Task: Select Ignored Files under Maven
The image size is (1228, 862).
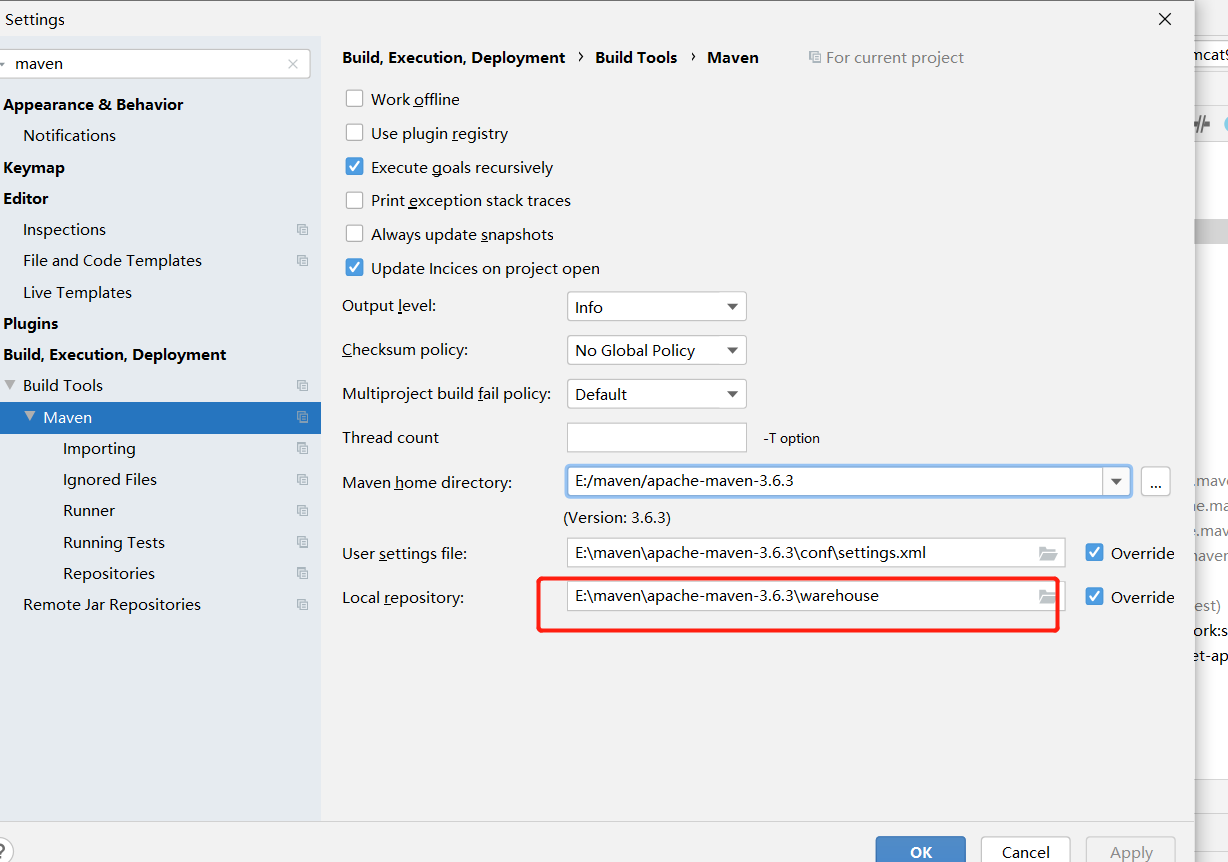Action: pyautogui.click(x=110, y=480)
